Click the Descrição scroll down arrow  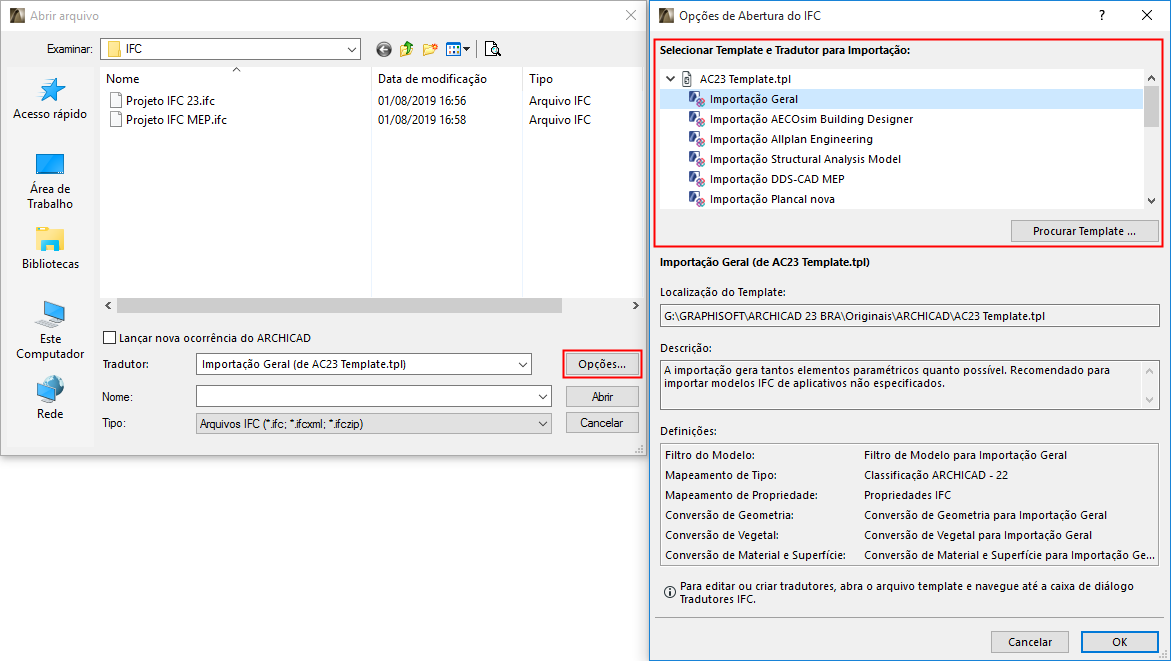point(1150,400)
